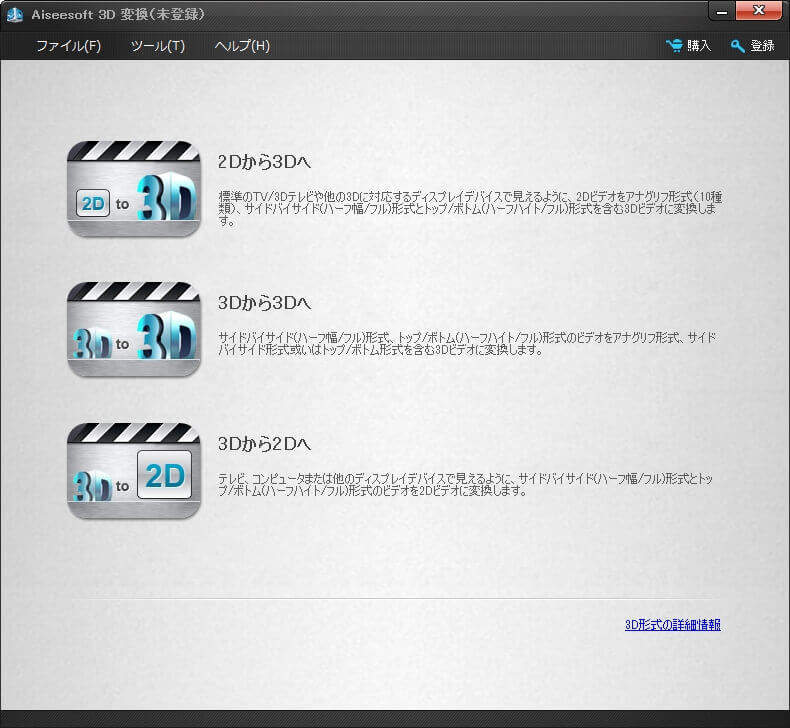Open the ファイル(F) menu
This screenshot has height=728, width=790.
pos(69,46)
